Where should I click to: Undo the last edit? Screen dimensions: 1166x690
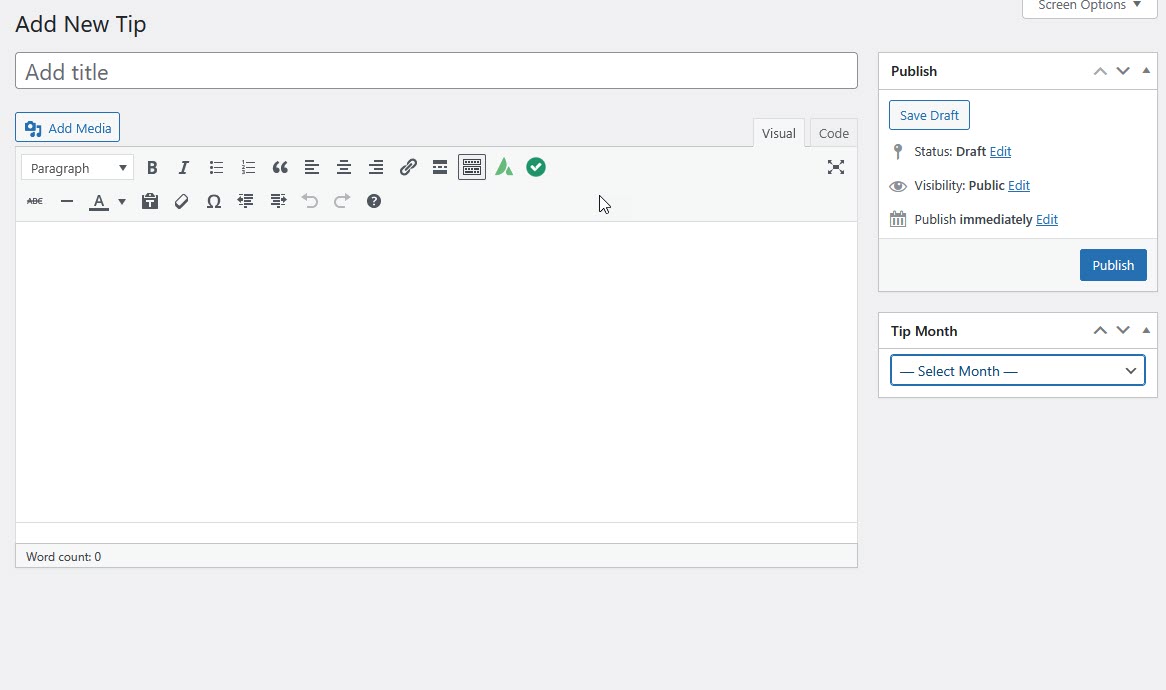point(310,201)
